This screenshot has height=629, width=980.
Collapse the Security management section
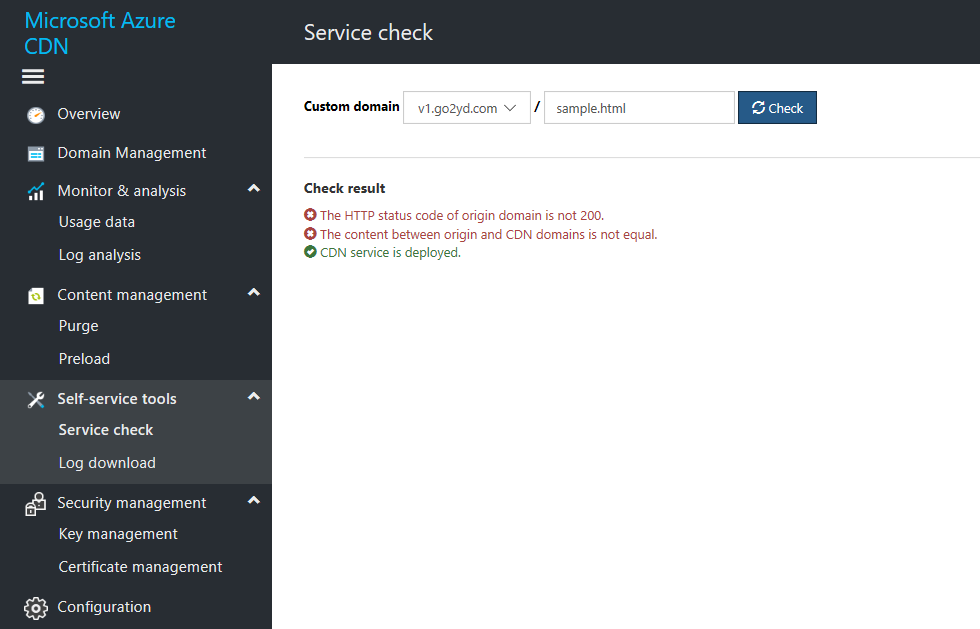(x=254, y=500)
